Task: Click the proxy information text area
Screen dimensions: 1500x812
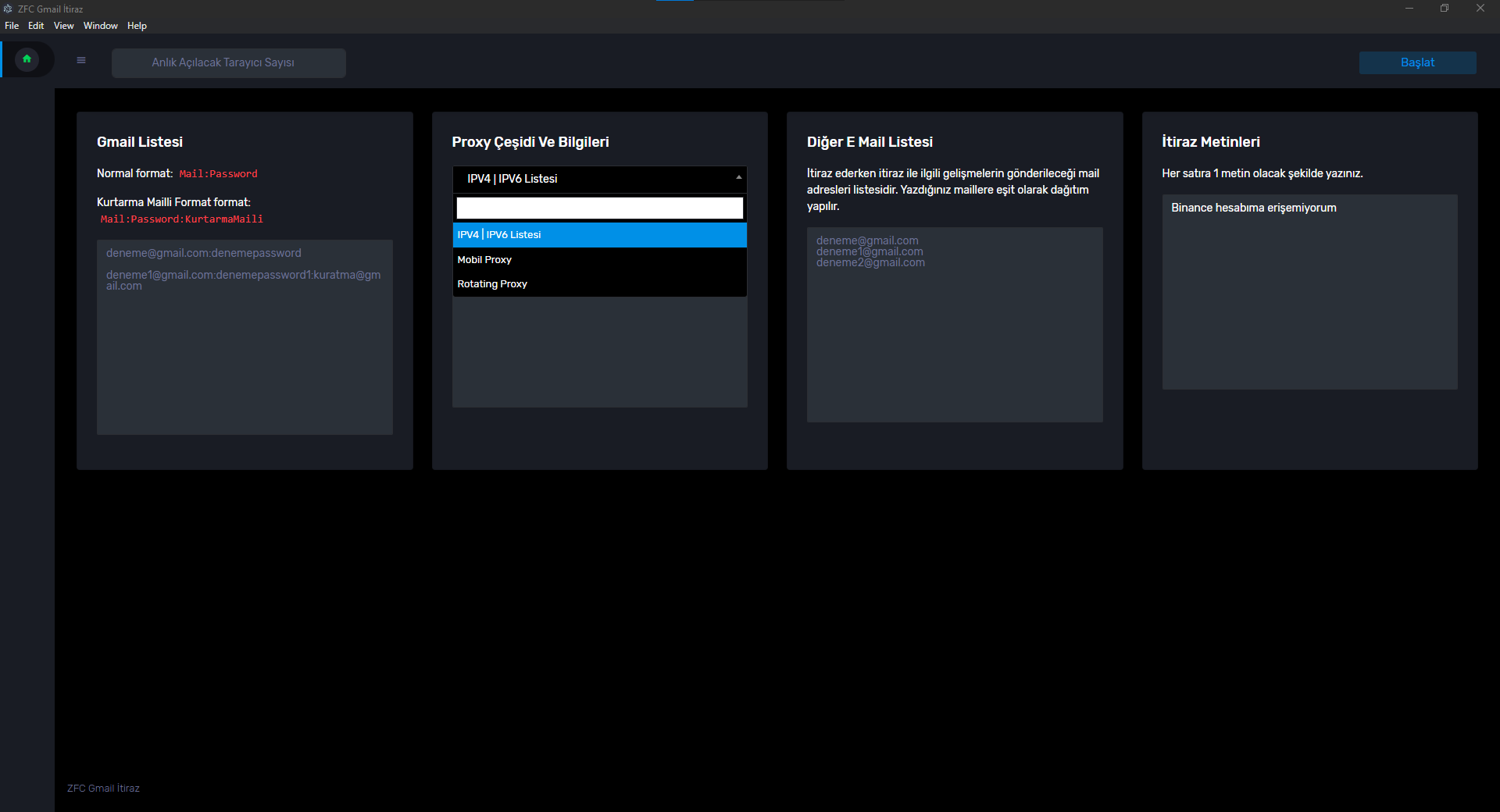Action: (x=599, y=352)
